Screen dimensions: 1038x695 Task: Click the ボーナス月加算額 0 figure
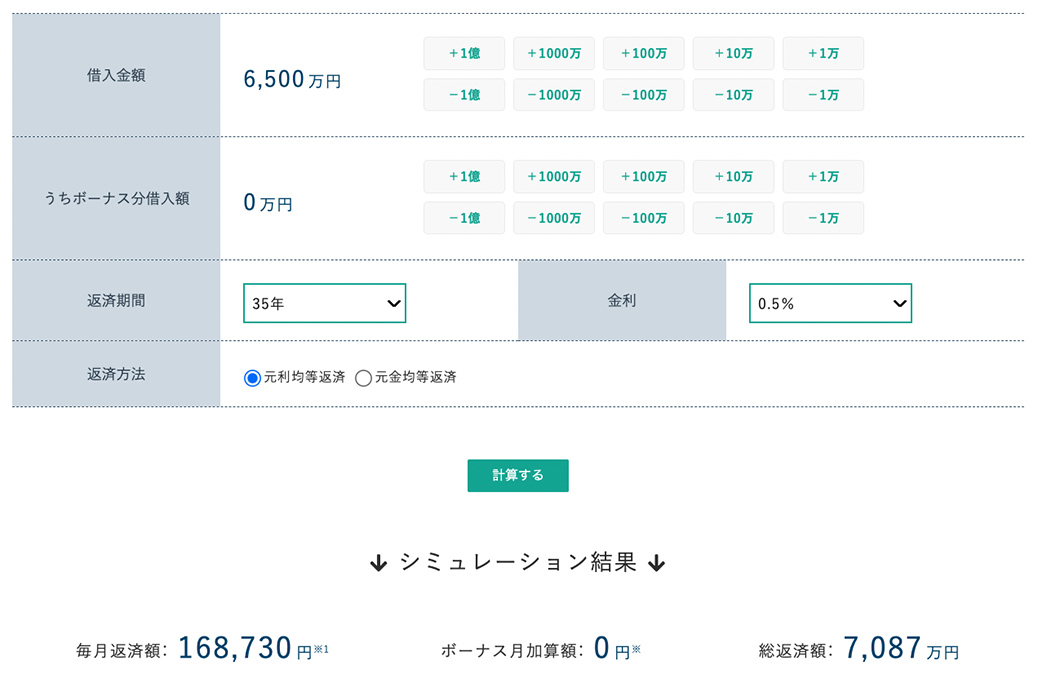[601, 648]
